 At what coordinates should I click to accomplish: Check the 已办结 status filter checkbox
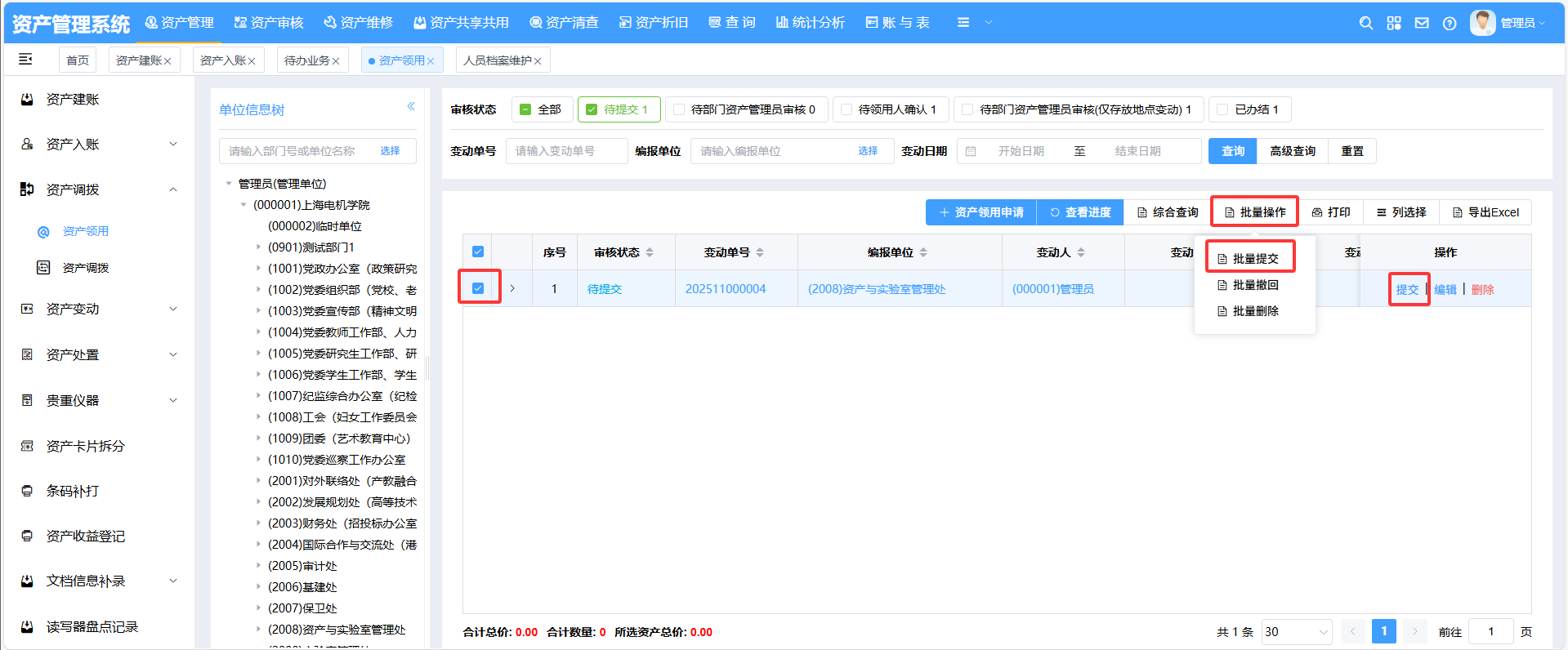tap(1222, 109)
